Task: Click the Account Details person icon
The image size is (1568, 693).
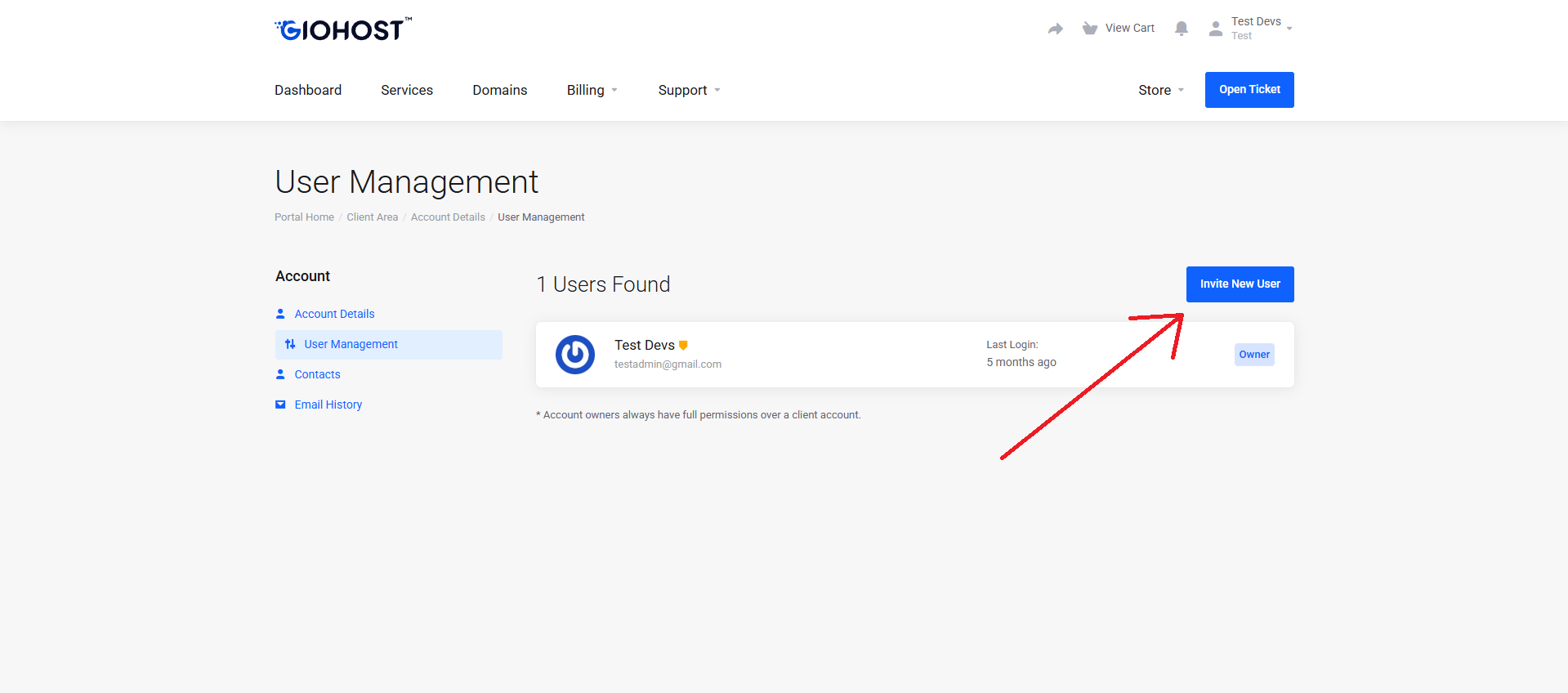Action: pyautogui.click(x=280, y=314)
